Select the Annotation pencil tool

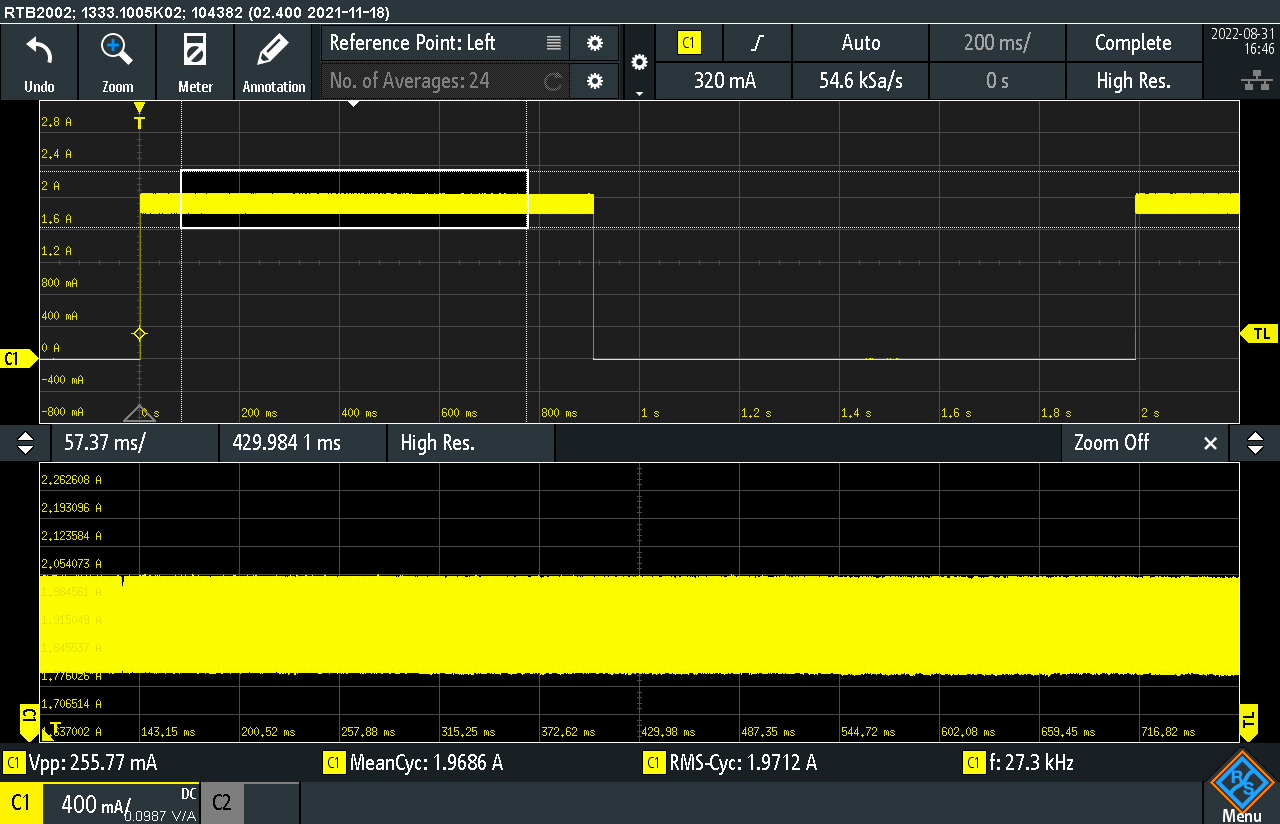tap(273, 50)
